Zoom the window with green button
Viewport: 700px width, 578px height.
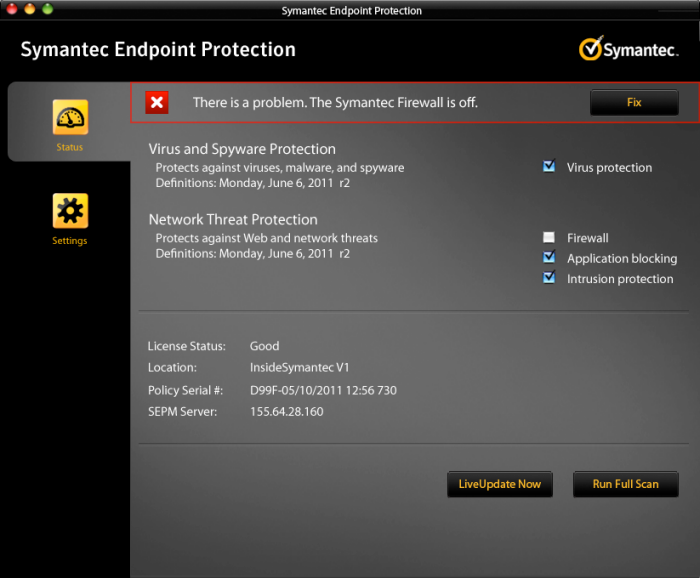47,8
